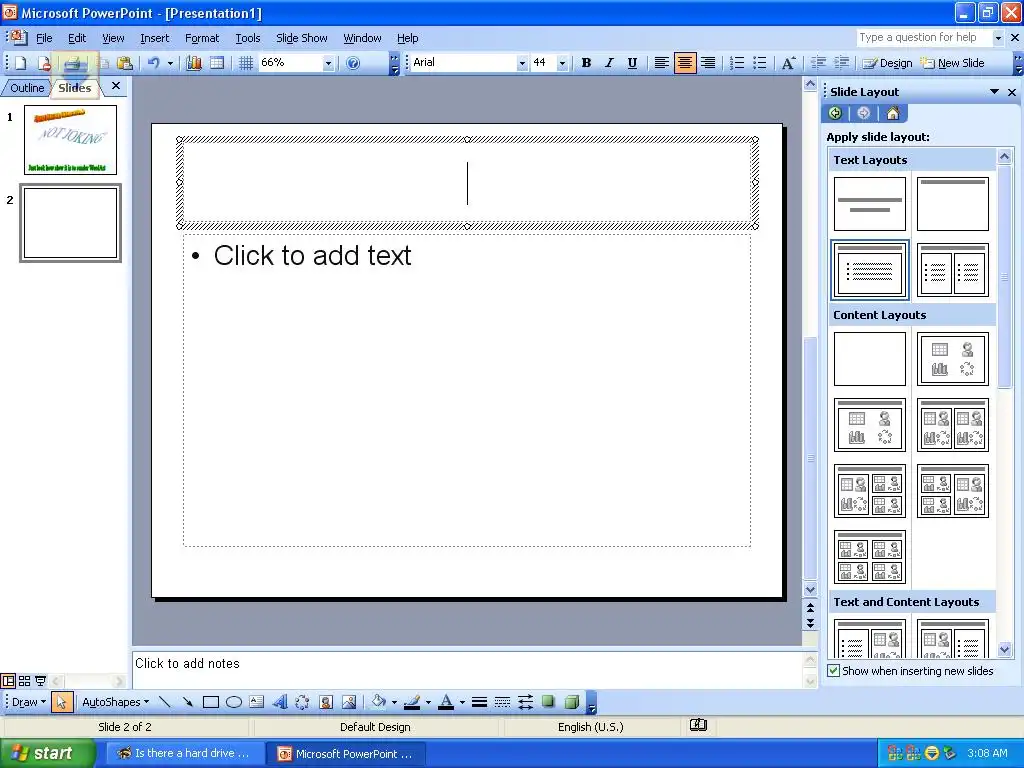
Task: Toggle Bold formatting button
Action: 586,63
